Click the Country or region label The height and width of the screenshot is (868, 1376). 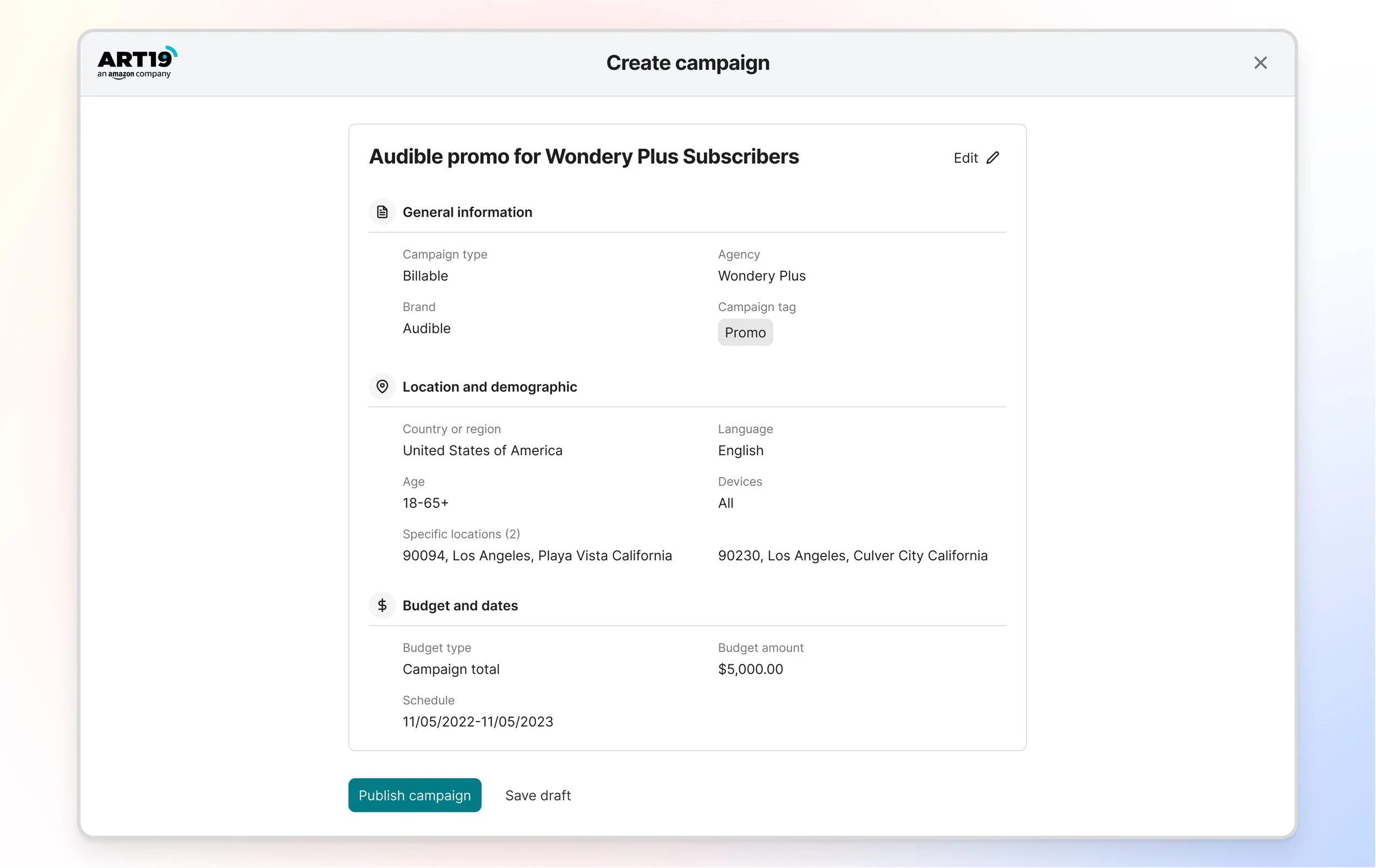point(451,429)
